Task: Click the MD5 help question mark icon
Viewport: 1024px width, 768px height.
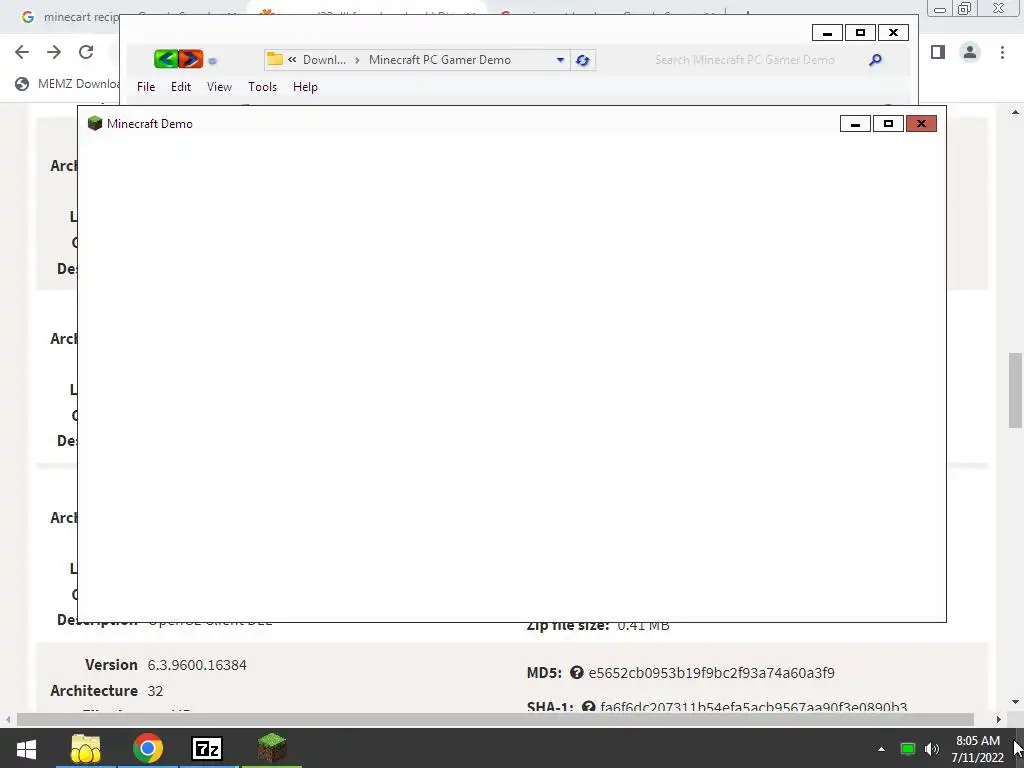Action: click(x=577, y=672)
